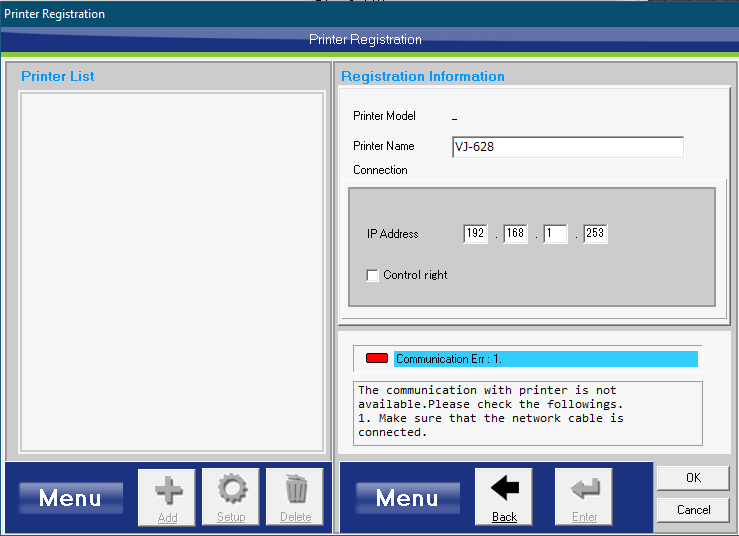This screenshot has width=739, height=536.
Task: Click the 'IP Address' label
Action: point(393,234)
